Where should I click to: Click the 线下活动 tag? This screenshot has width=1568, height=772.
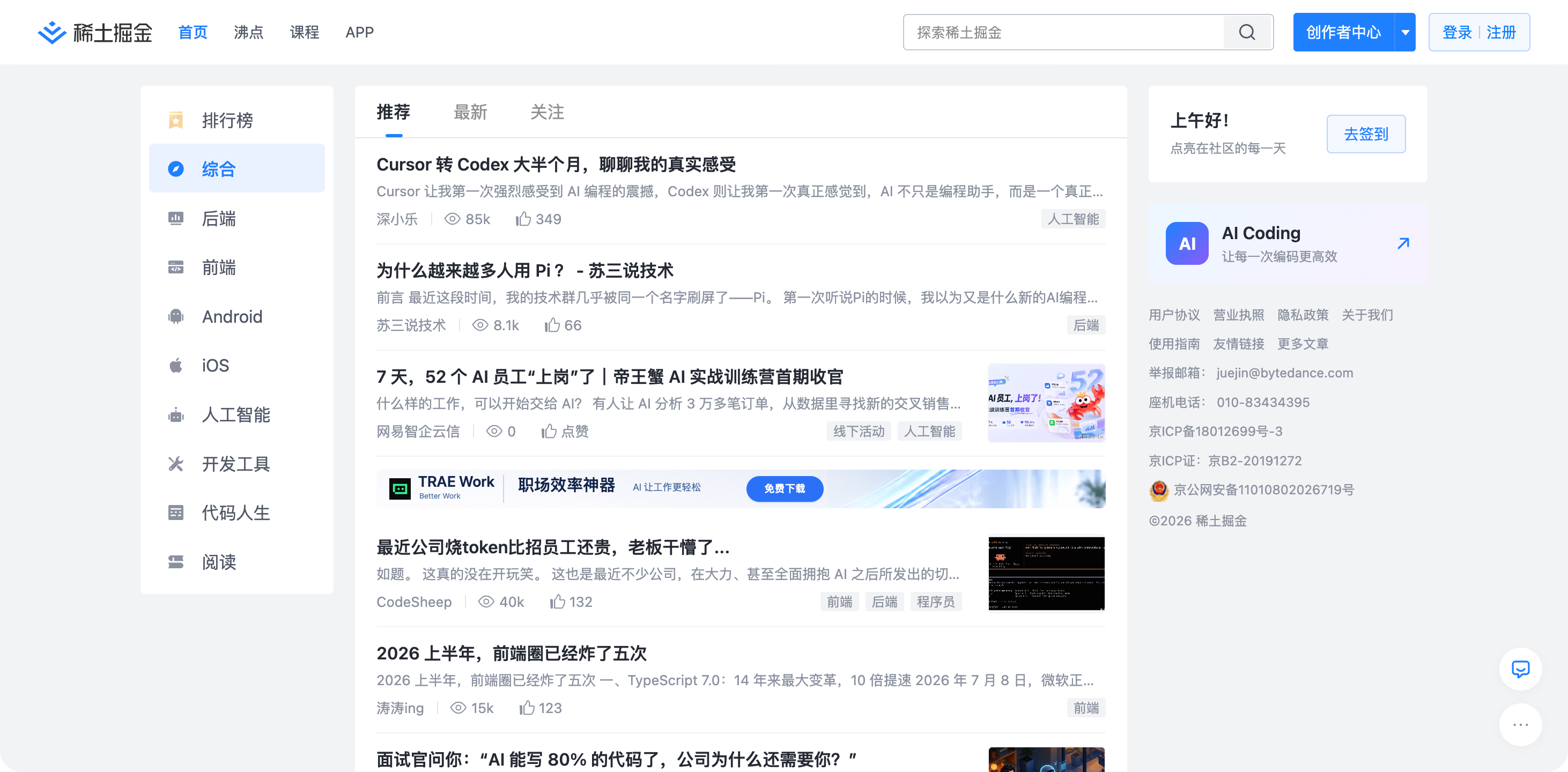(859, 432)
